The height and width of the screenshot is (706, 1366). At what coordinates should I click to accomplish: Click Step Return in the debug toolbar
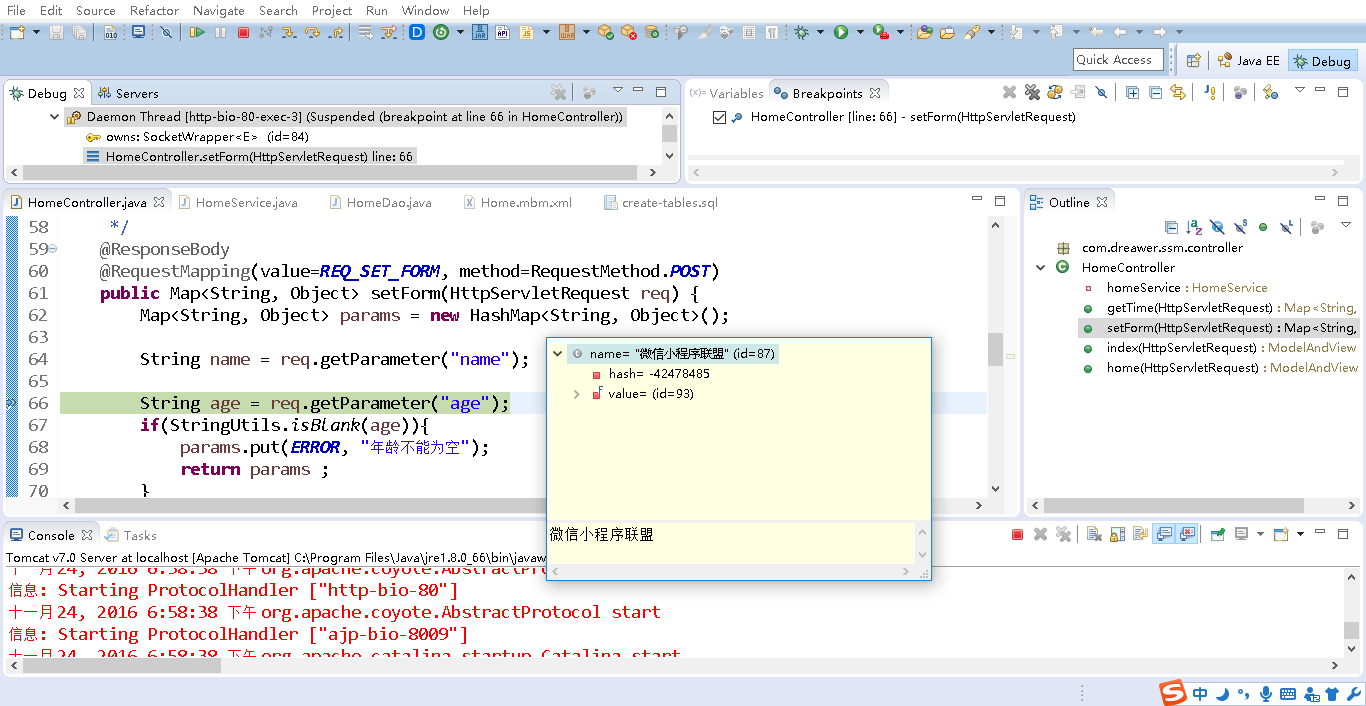[335, 32]
